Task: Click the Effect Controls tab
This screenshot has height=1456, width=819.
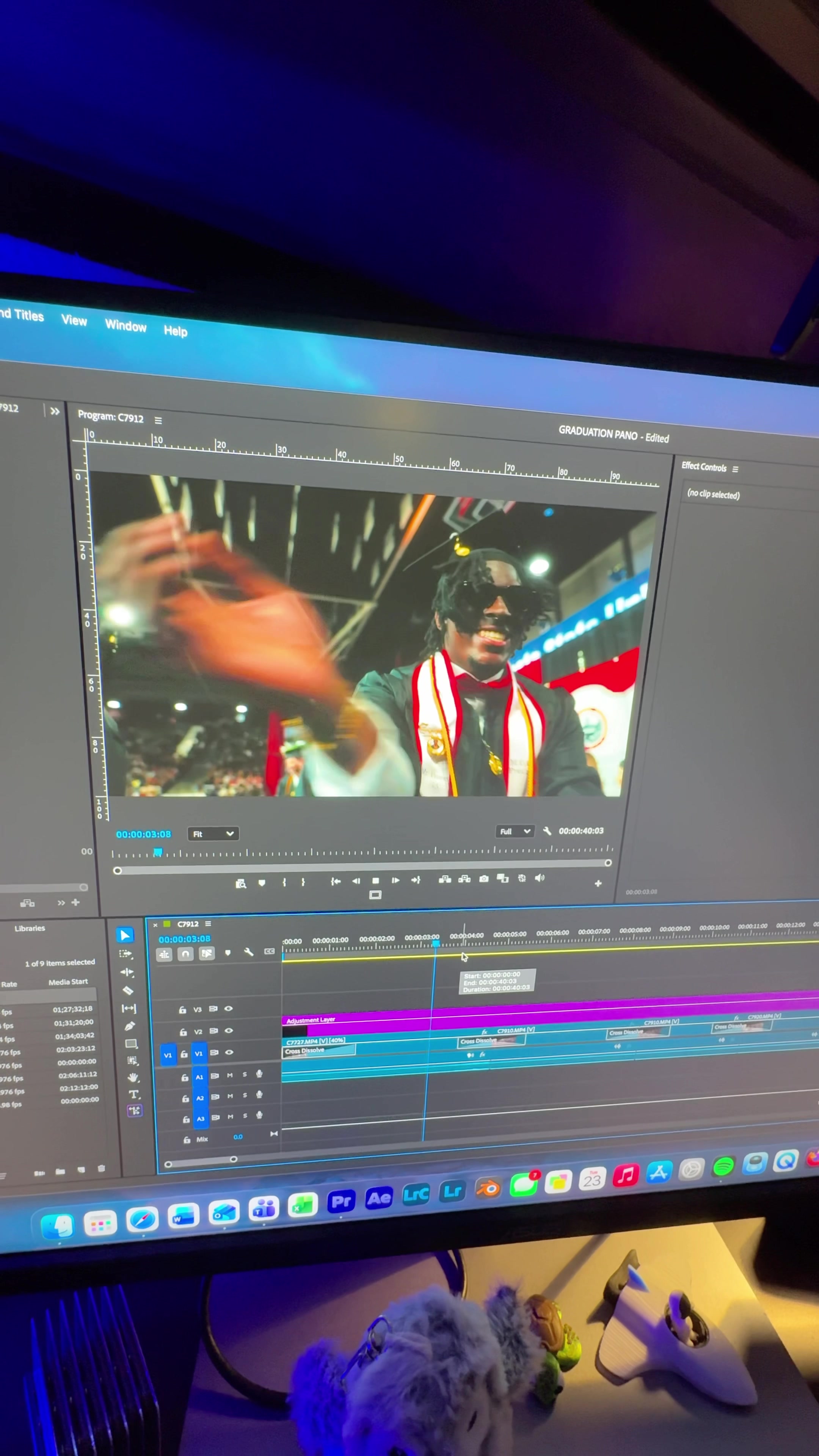Action: (x=704, y=467)
